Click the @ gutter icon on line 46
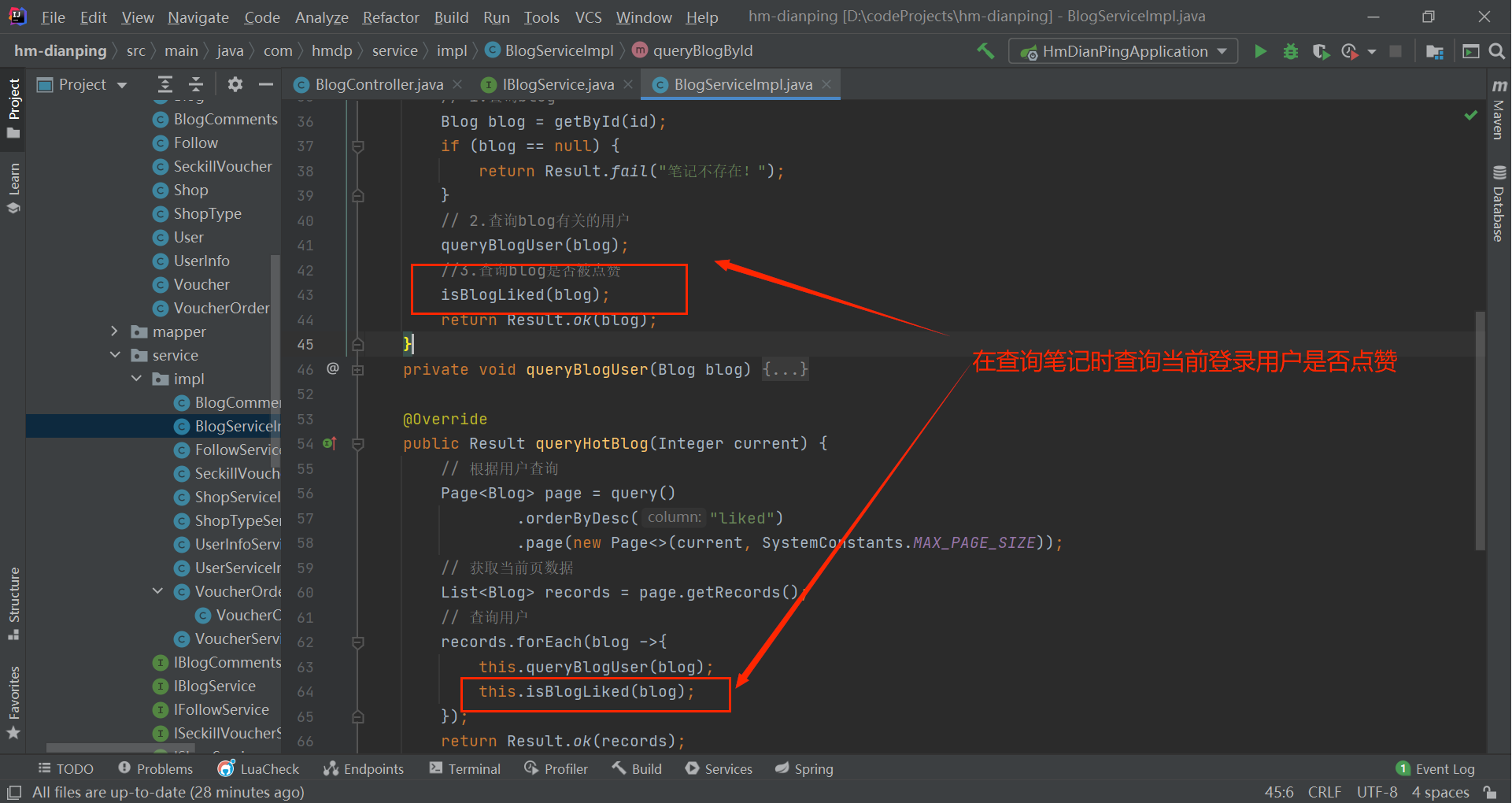 [x=333, y=368]
